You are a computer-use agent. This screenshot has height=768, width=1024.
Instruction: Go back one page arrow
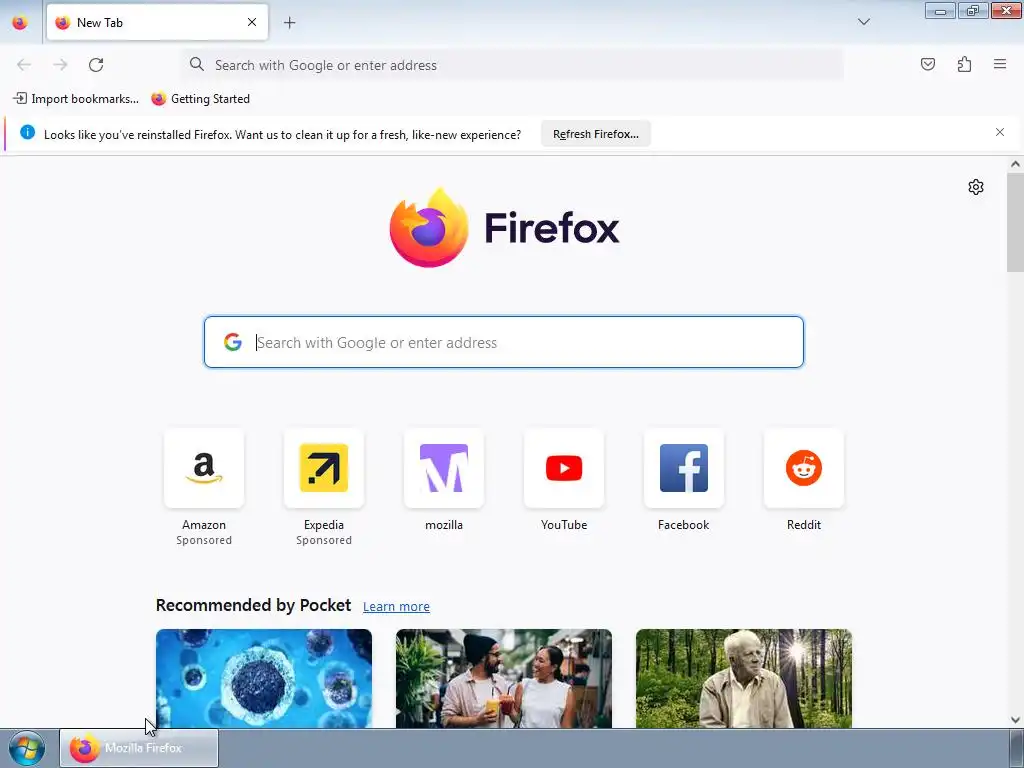pyautogui.click(x=24, y=65)
